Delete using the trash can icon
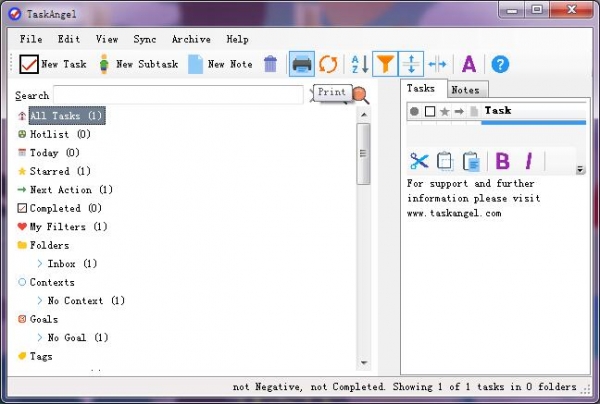Screen dimensions: 600x404 270,64
